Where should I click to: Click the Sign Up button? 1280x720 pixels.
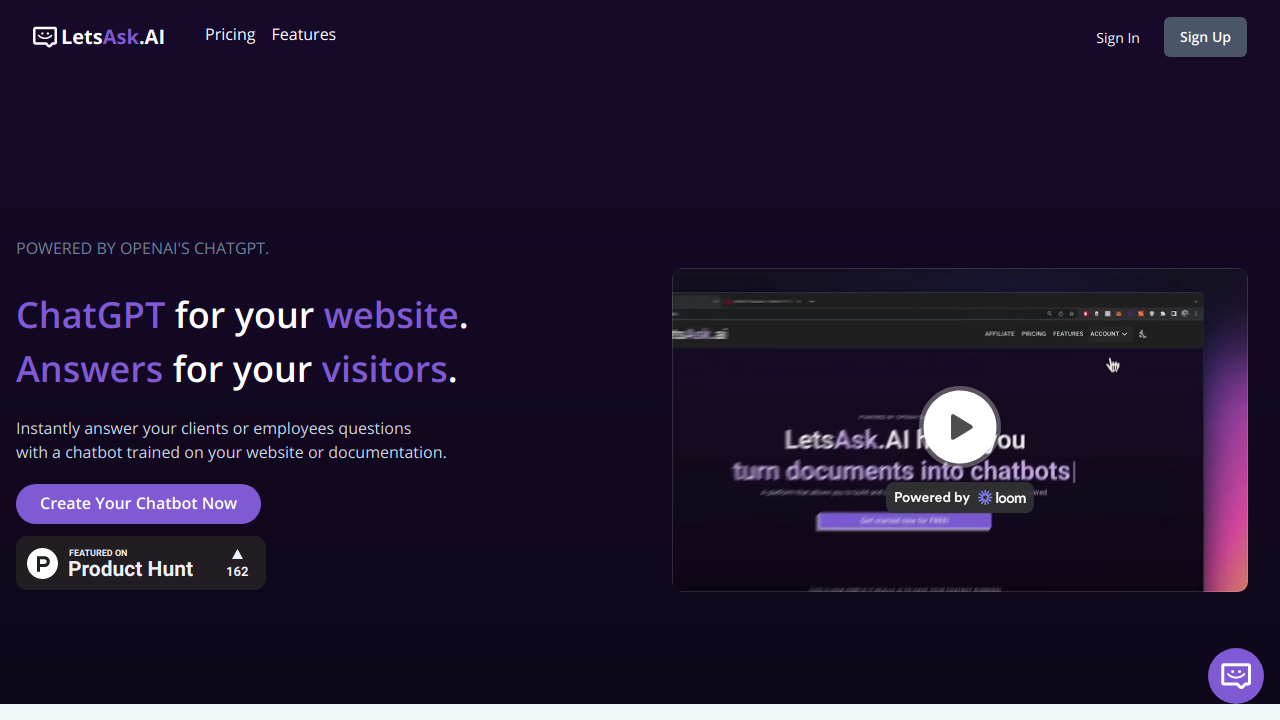tap(1205, 37)
